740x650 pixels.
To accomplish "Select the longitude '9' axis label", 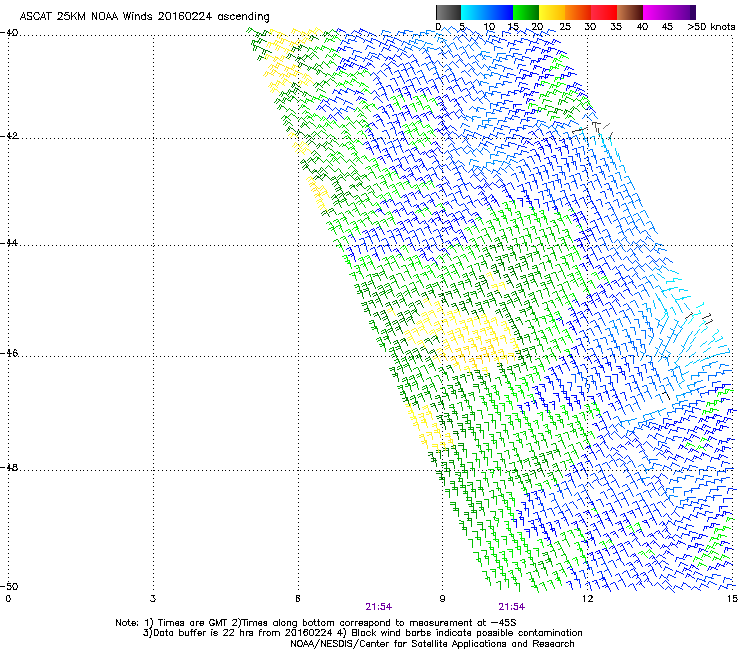I will [443, 599].
